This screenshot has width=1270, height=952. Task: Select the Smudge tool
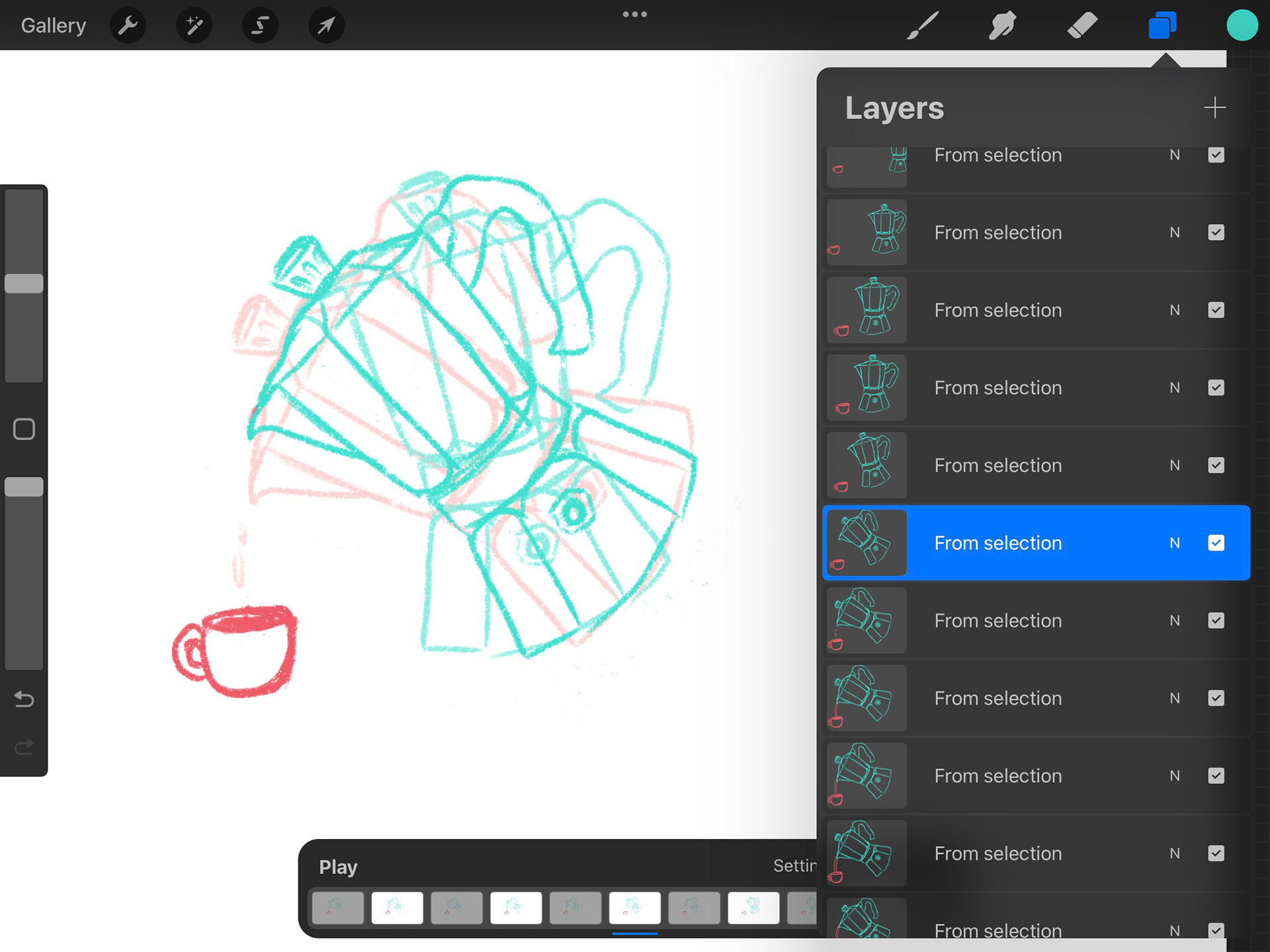click(1002, 26)
